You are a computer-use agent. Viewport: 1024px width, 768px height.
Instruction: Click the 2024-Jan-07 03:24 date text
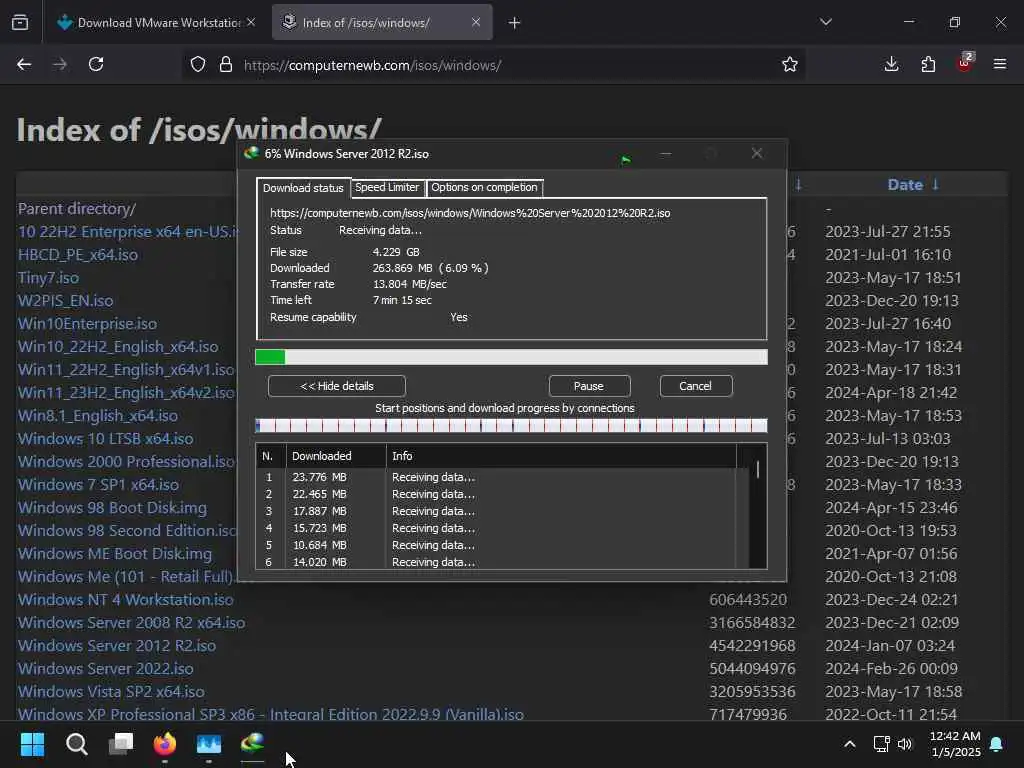[889, 646]
